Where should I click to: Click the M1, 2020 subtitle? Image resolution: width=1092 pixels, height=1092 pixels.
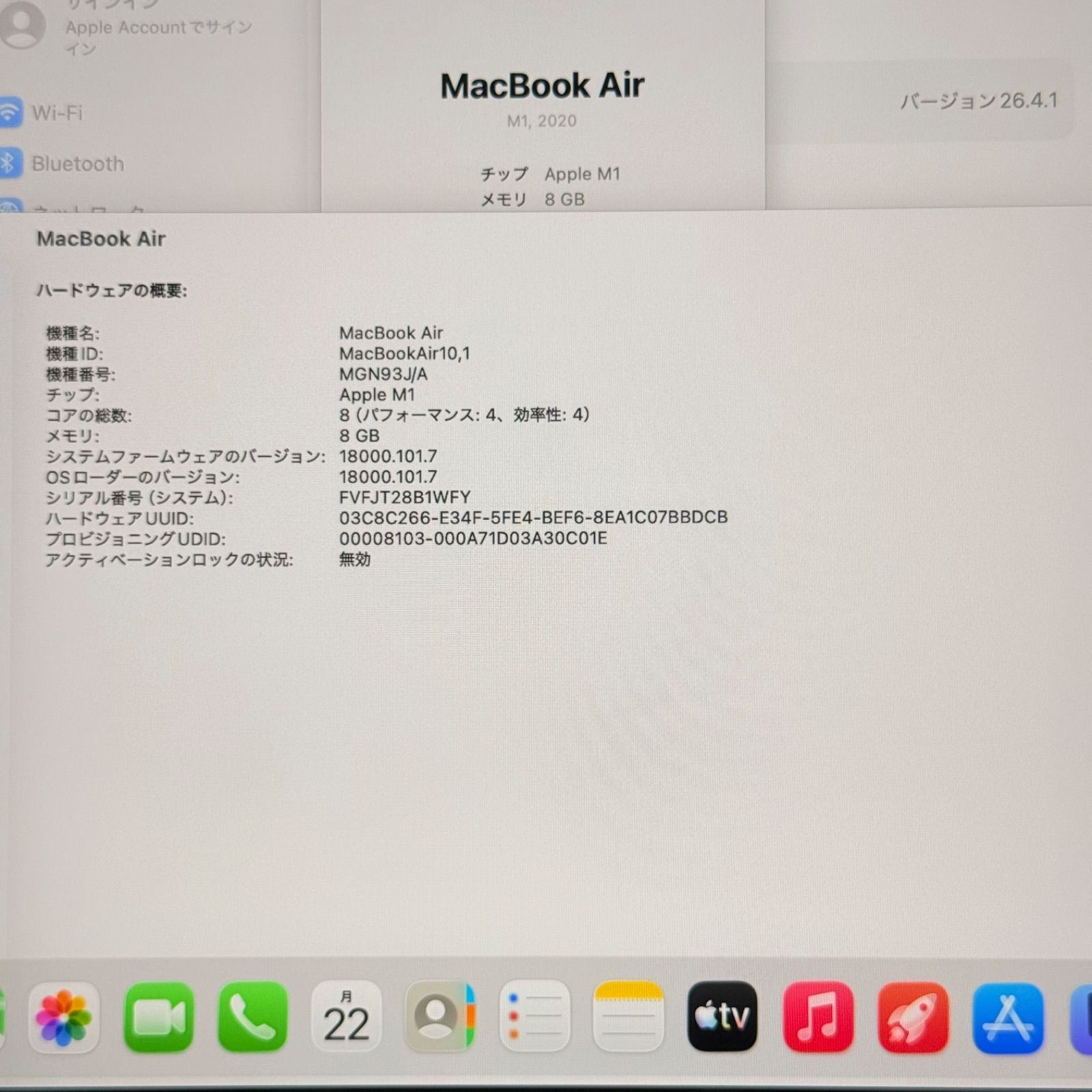pyautogui.click(x=542, y=121)
